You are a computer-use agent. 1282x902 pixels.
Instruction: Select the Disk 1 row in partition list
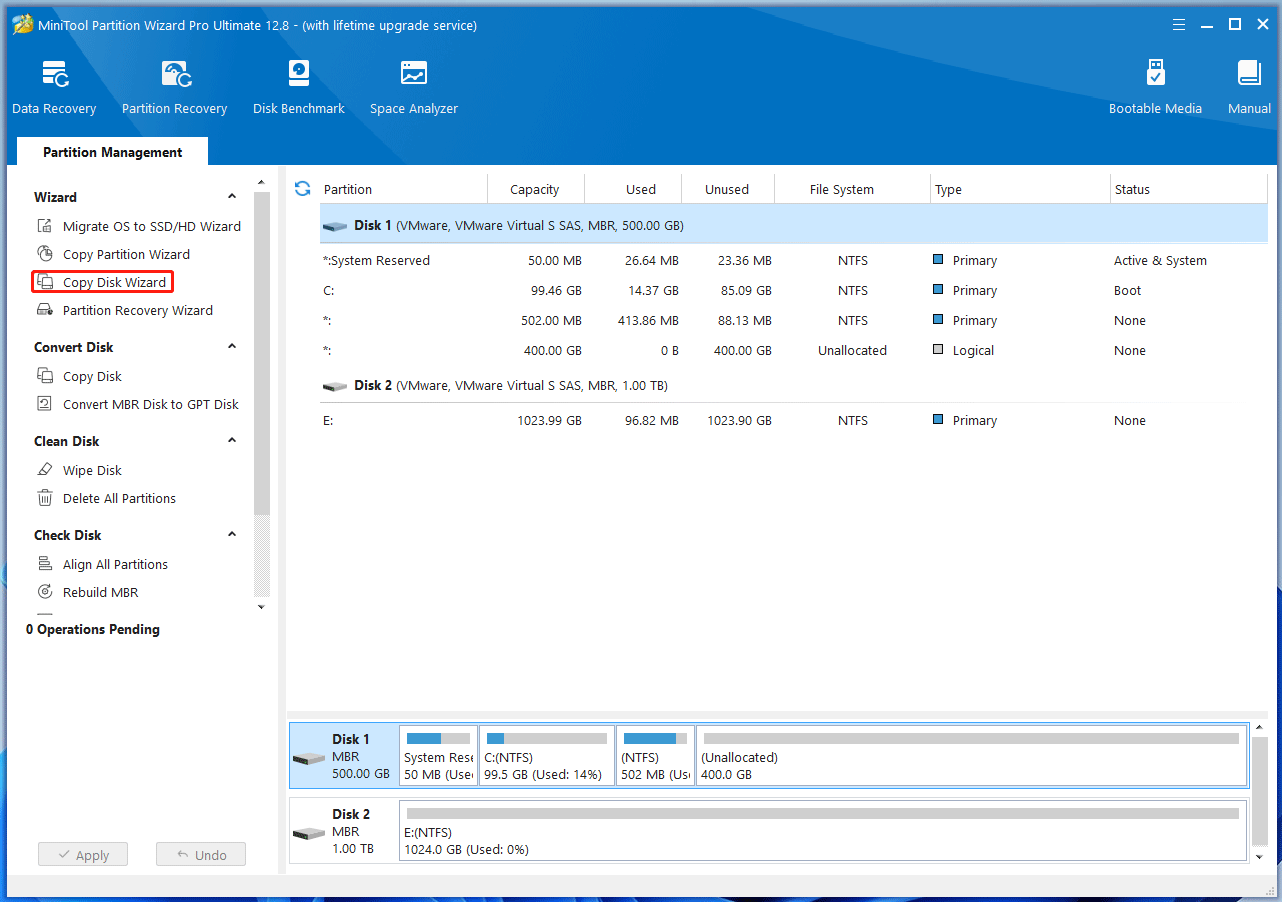[794, 226]
